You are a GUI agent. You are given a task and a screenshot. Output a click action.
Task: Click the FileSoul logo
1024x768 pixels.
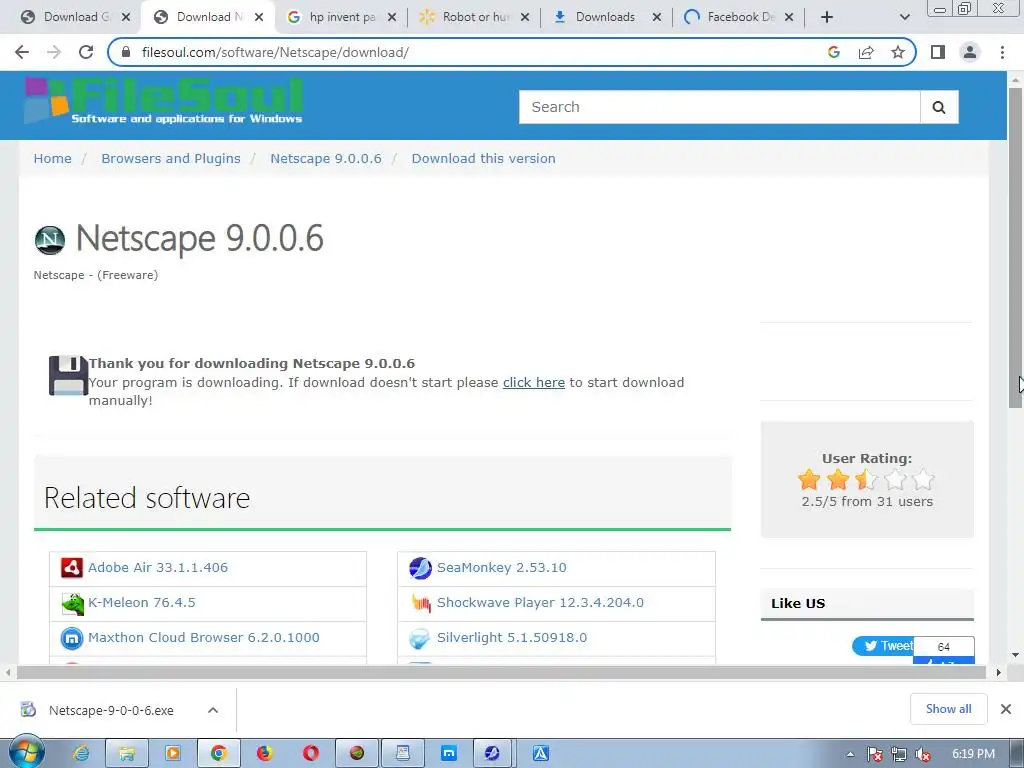[x=163, y=101]
